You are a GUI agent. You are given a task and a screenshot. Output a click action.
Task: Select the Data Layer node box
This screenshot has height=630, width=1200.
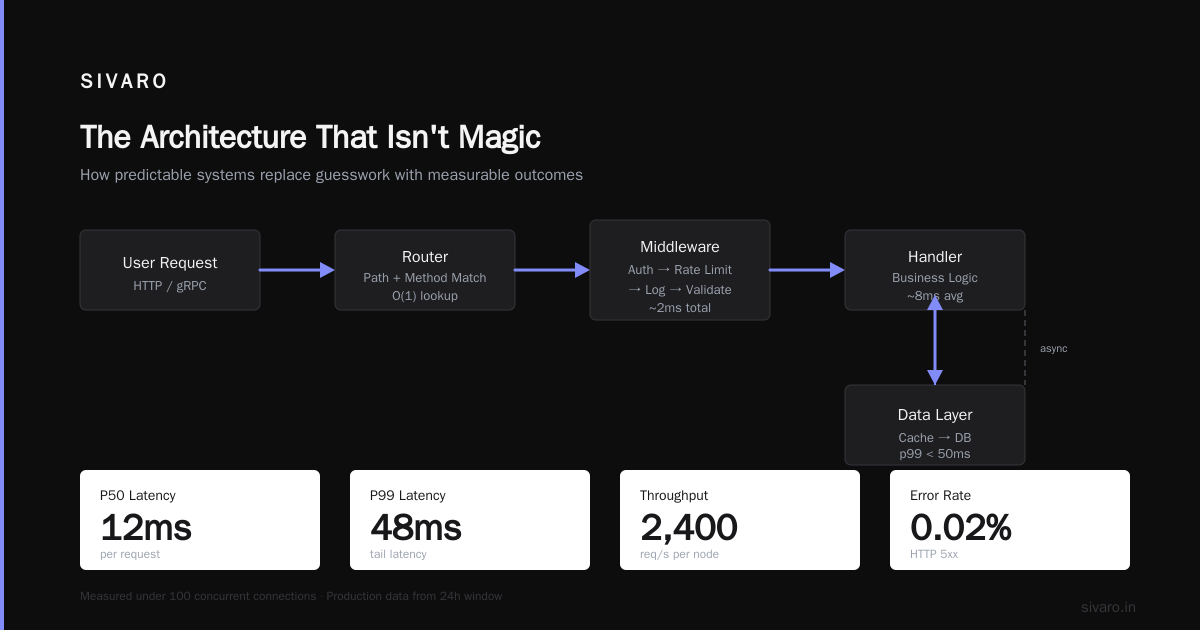(935, 425)
